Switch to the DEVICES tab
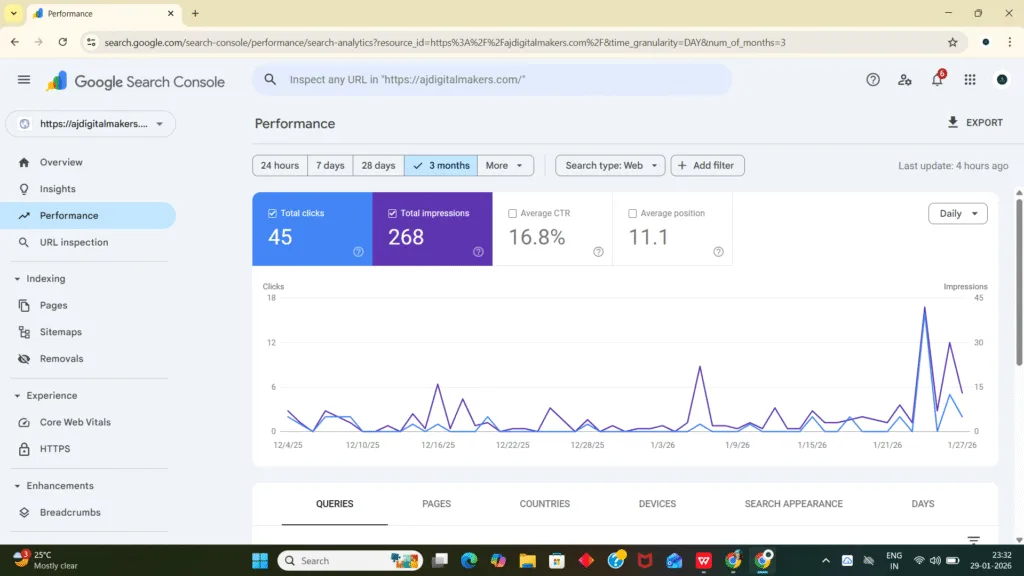 point(656,503)
